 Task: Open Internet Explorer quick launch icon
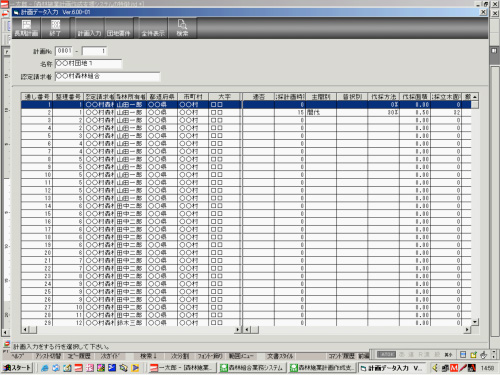click(45, 368)
